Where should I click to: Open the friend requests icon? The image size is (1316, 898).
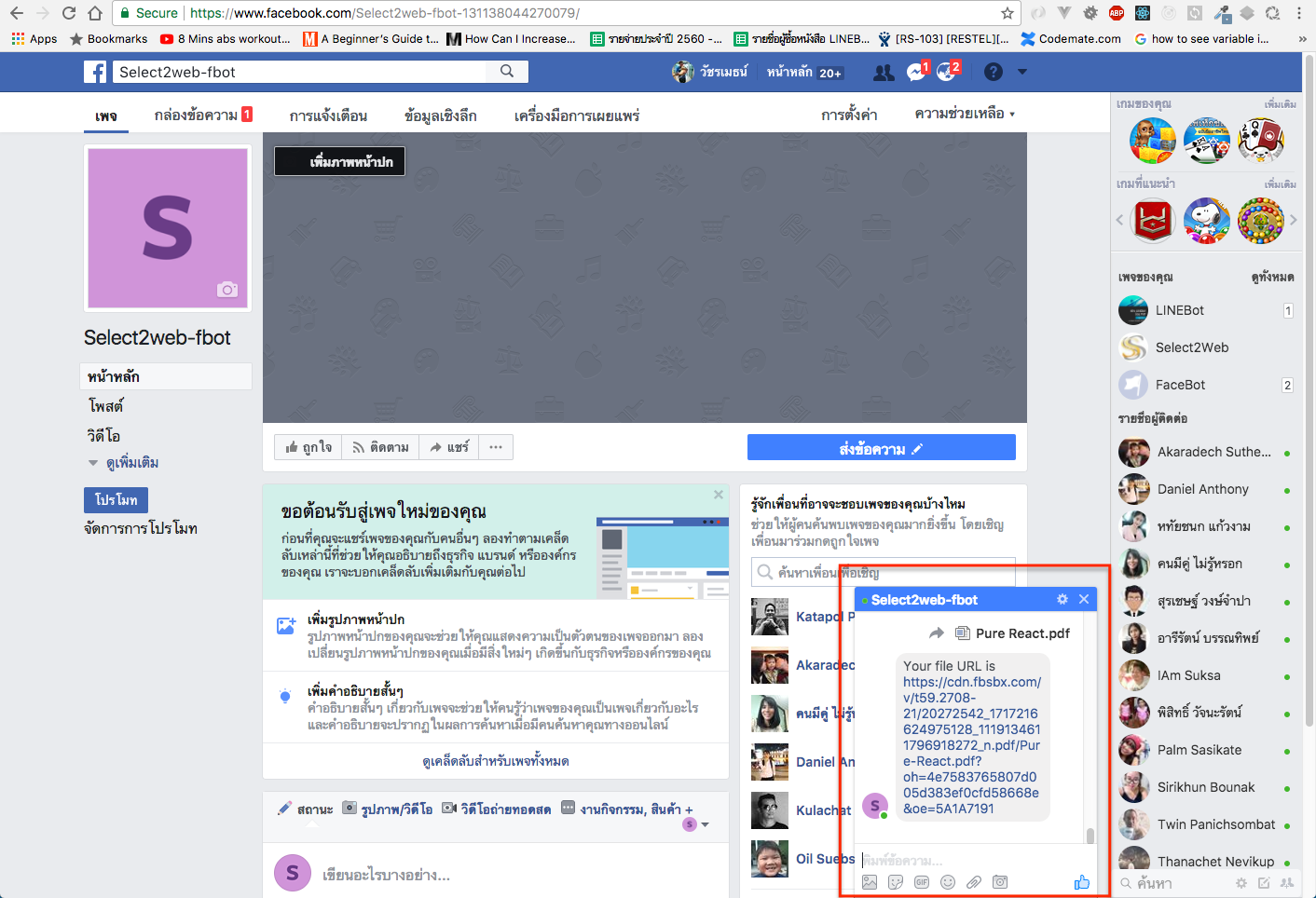884,72
